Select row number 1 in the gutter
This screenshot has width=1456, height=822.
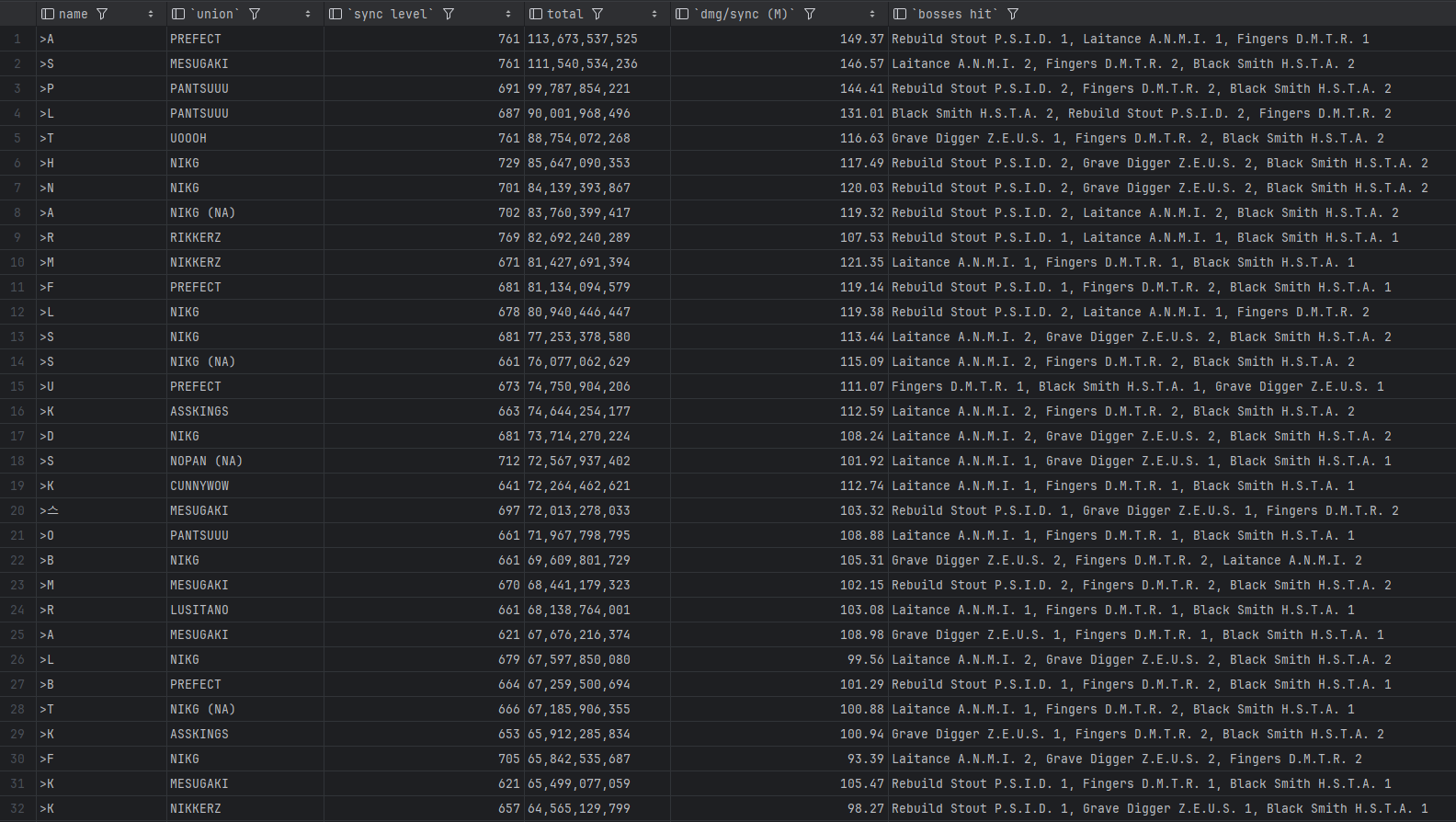[17, 39]
